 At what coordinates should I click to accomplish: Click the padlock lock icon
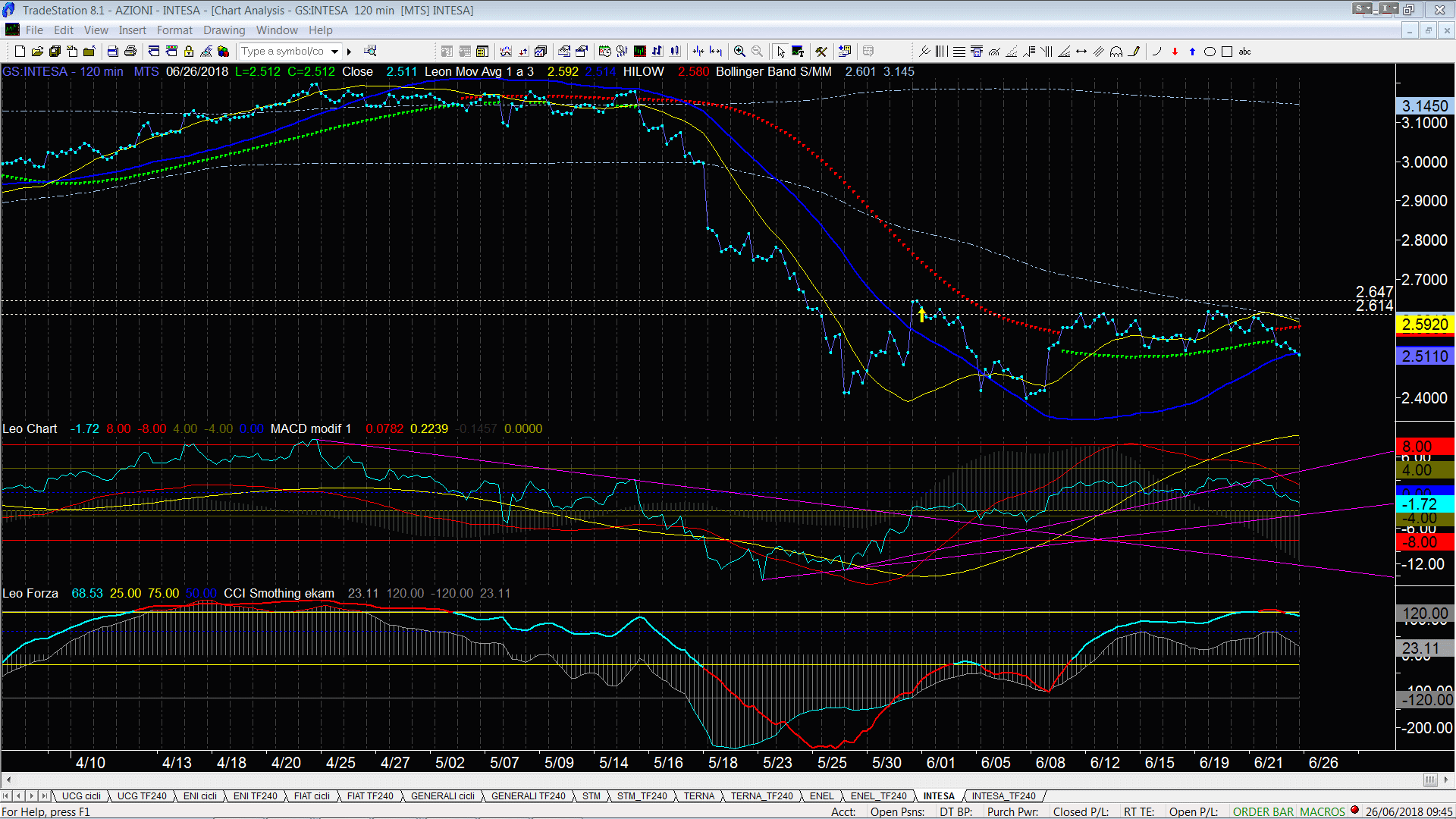point(189,52)
